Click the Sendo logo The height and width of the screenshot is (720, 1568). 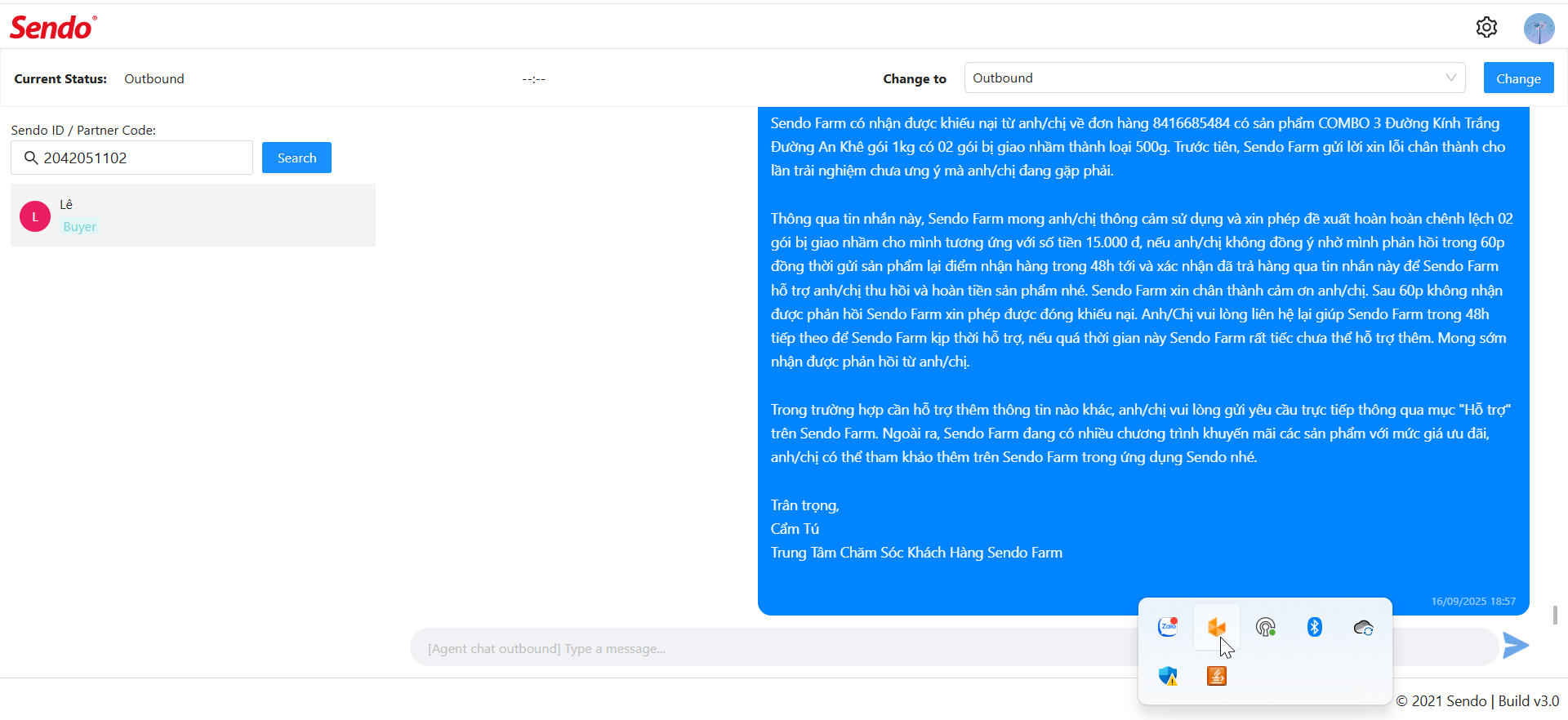click(x=53, y=28)
